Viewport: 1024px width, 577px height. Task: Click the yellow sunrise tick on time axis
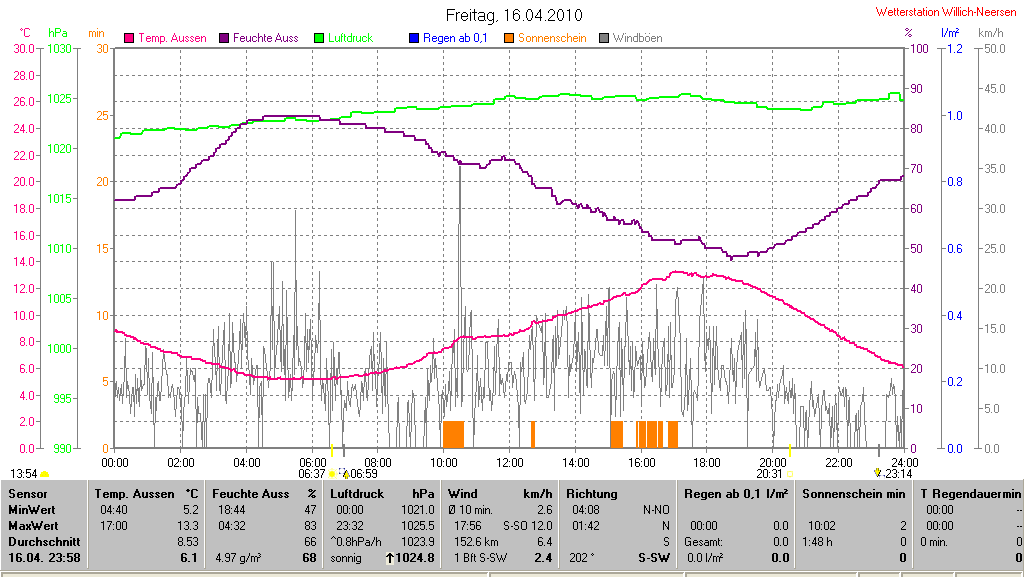click(x=332, y=450)
